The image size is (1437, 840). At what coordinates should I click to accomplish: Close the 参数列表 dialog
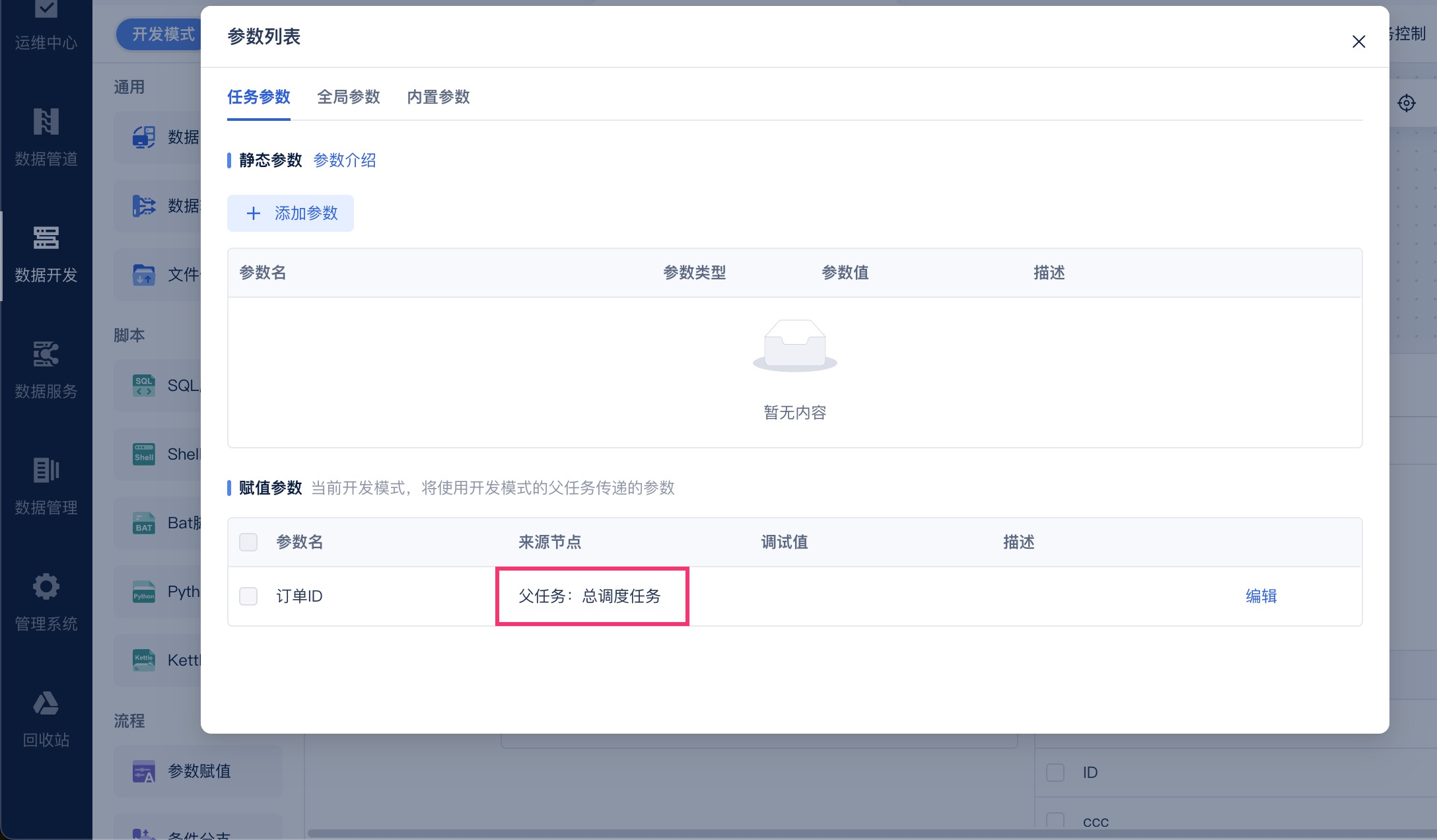1358,42
